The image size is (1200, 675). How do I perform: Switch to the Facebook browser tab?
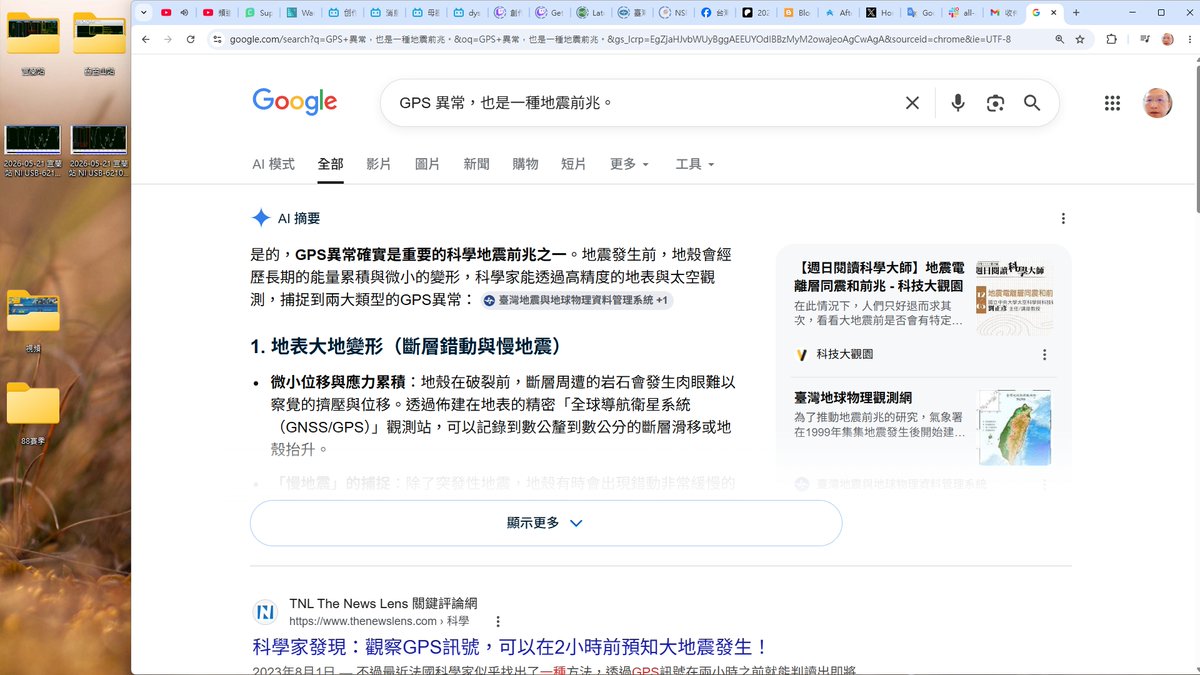pos(716,13)
